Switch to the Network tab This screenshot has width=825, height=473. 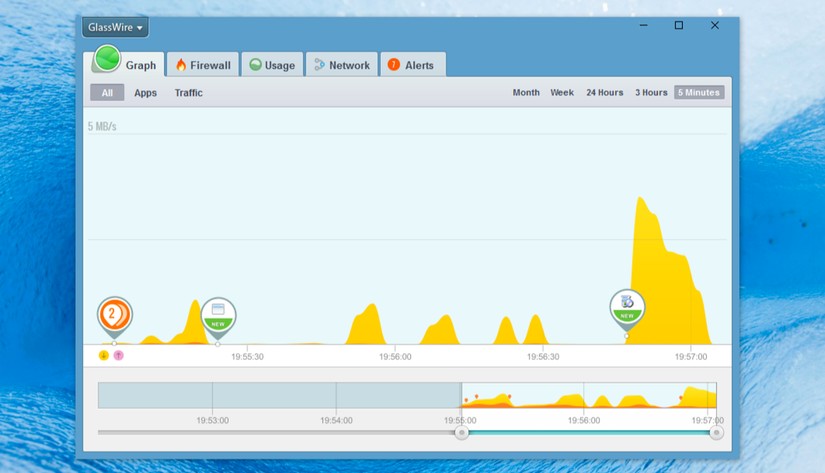[x=342, y=65]
